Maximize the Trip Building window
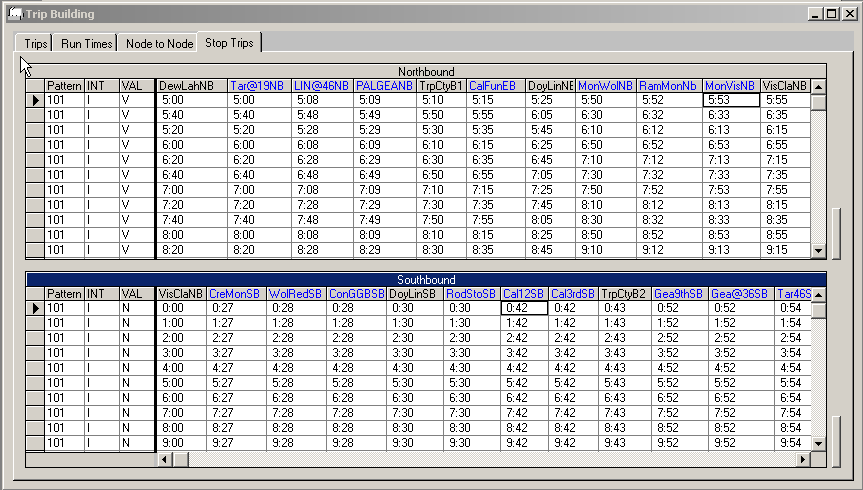This screenshot has width=863, height=490. click(x=832, y=14)
